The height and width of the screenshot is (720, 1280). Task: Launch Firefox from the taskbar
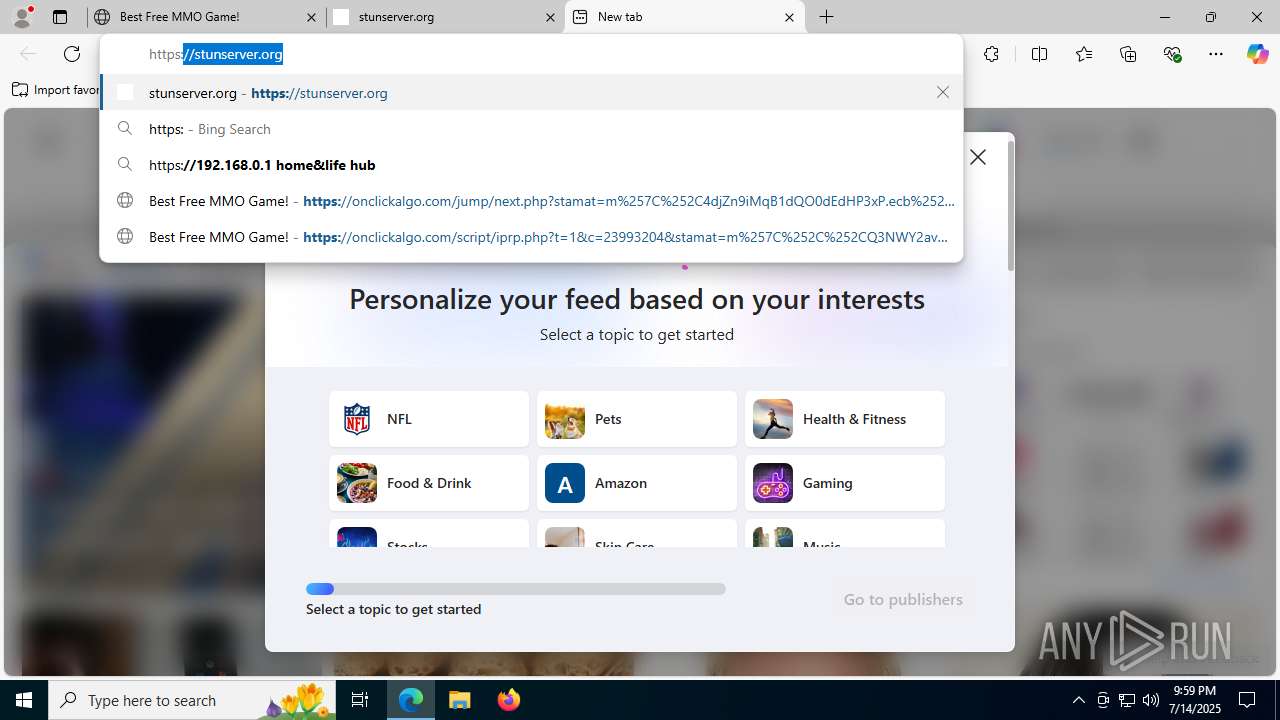tap(508, 700)
